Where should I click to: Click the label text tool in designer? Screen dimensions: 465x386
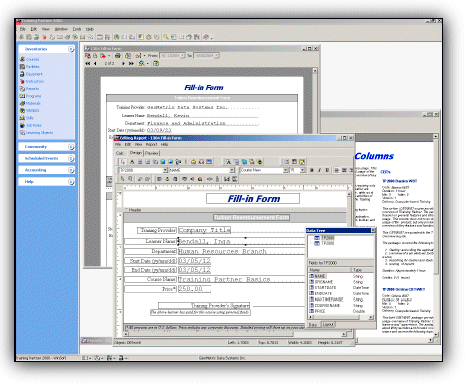point(132,162)
